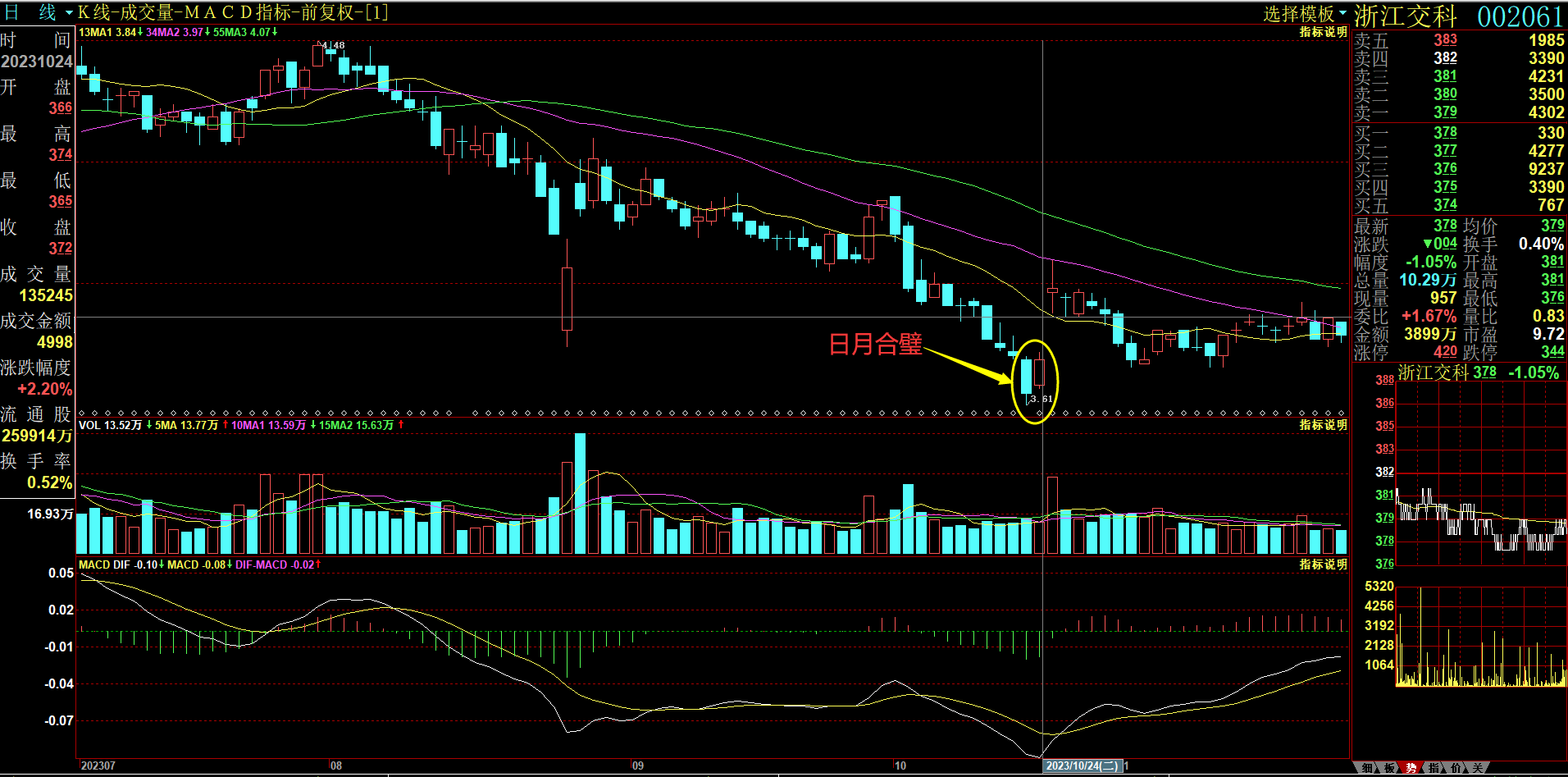The height and width of the screenshot is (777, 1568).
Task: Switch to the 指 tab
Action: (x=1434, y=768)
